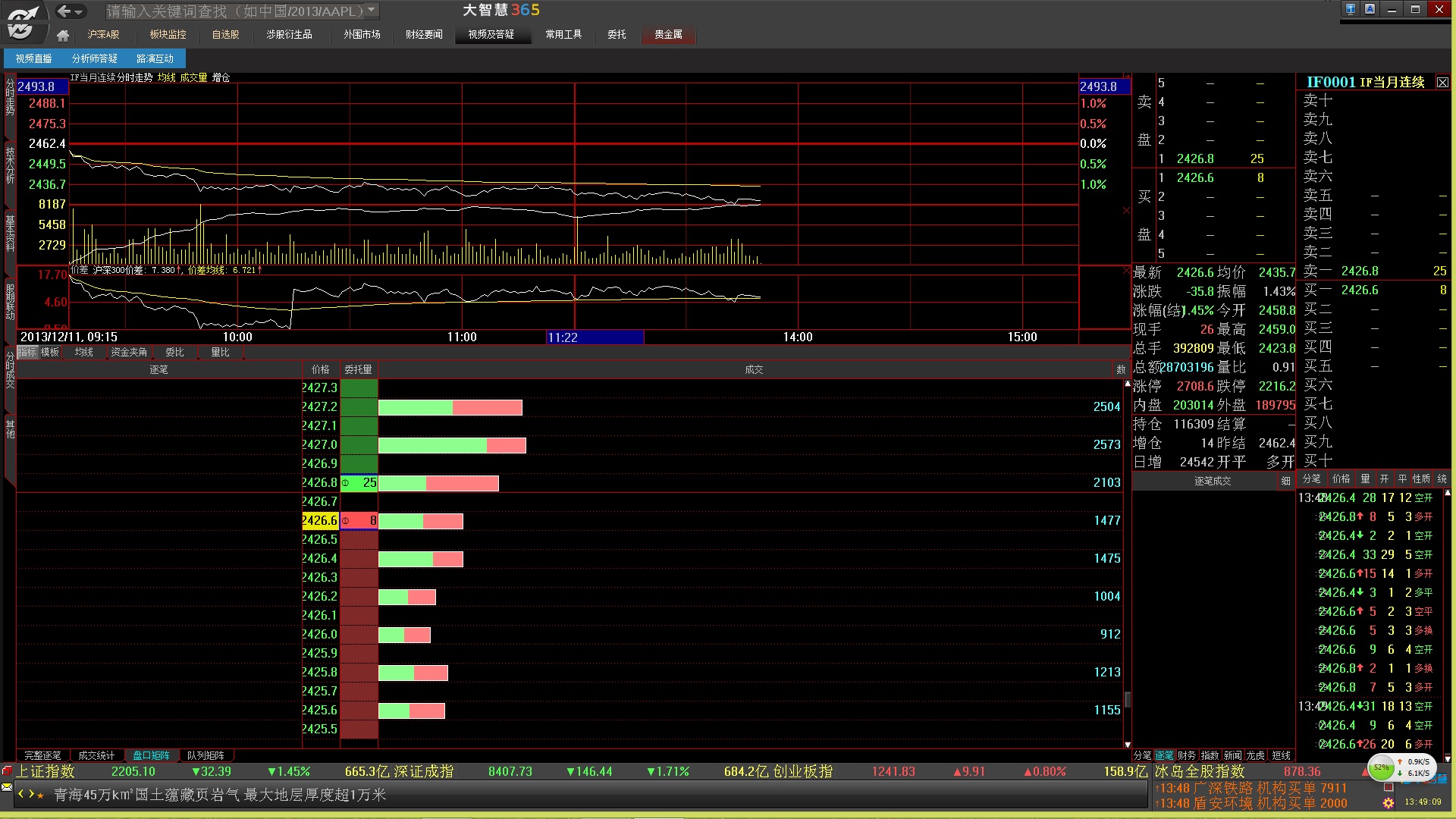Image resolution: width=1456 pixels, height=819 pixels.
Task: Click the 大智慧 logo icon
Action: pyautogui.click(x=24, y=21)
